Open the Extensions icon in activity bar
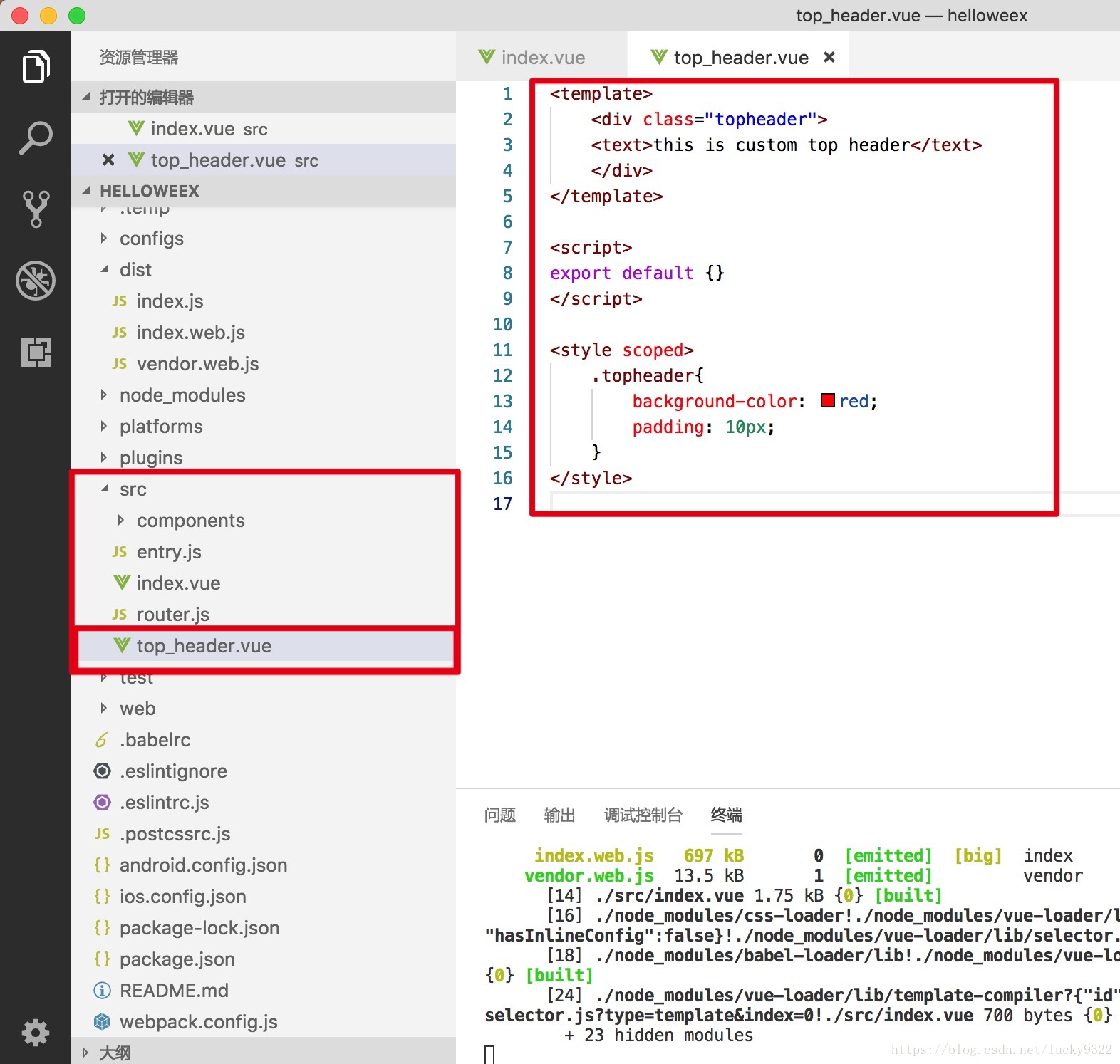The height and width of the screenshot is (1064, 1120). tap(36, 352)
